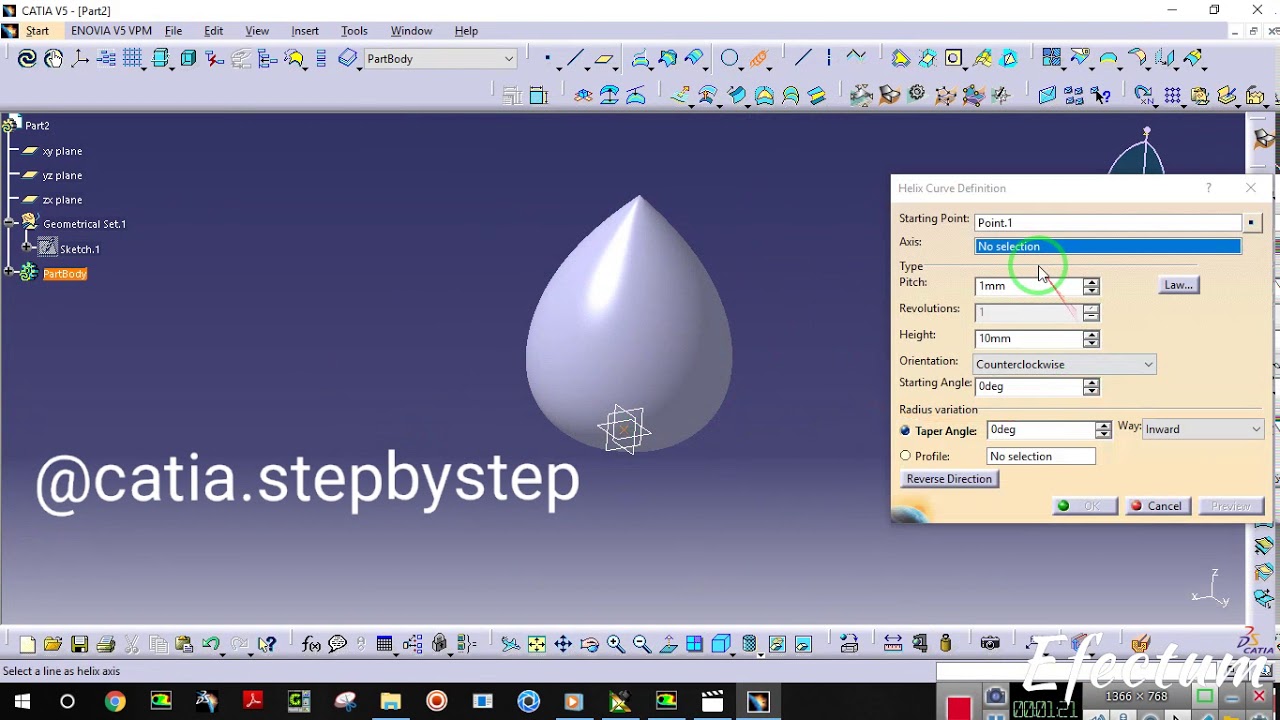Open the PartBody dropdown in toolbar
1280x720 pixels.
click(508, 59)
